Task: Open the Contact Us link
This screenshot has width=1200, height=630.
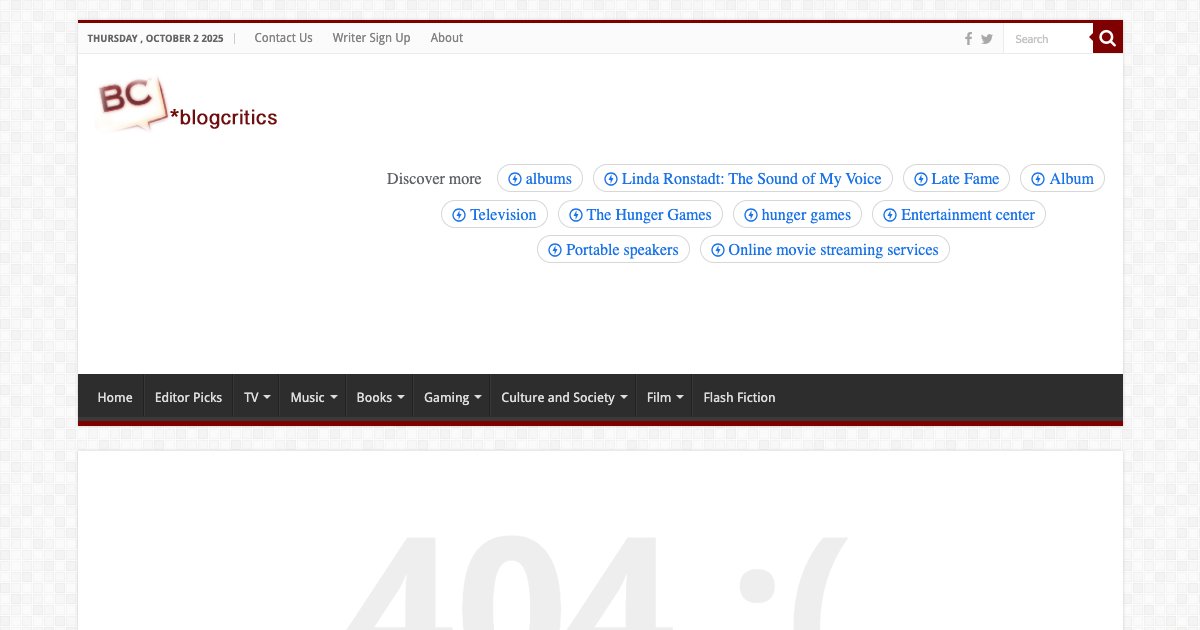Action: click(283, 38)
